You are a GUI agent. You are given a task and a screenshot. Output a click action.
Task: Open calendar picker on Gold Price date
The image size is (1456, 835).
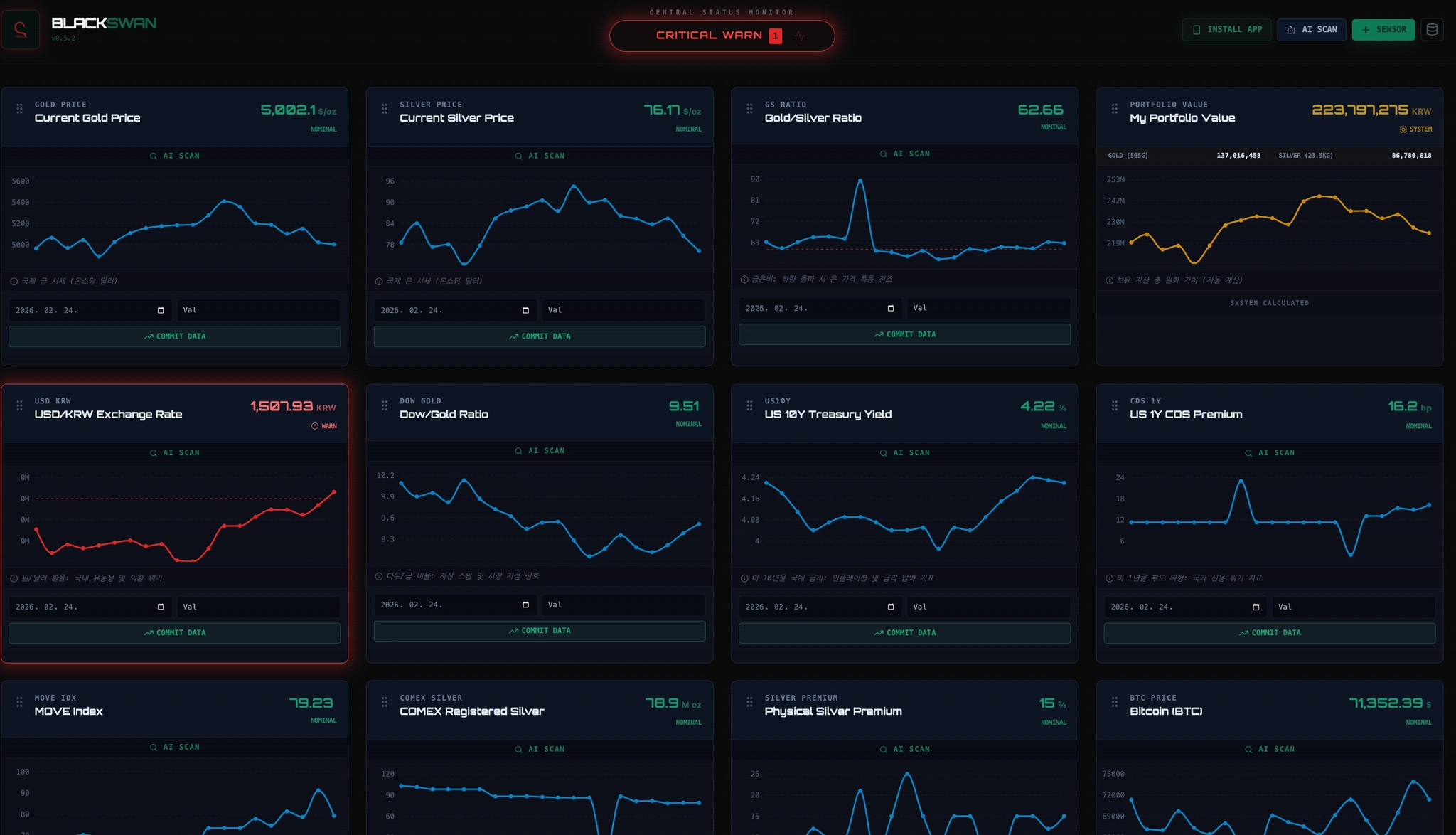pos(161,310)
